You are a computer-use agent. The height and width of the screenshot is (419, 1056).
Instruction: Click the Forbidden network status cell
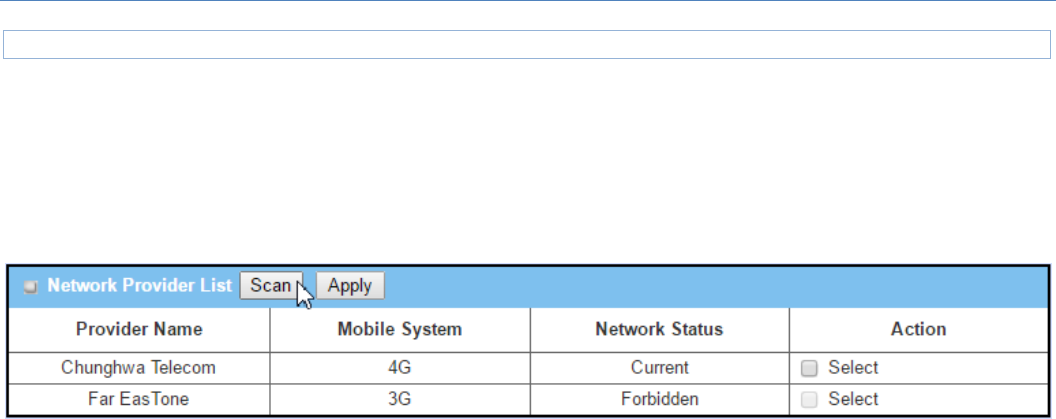click(x=659, y=399)
